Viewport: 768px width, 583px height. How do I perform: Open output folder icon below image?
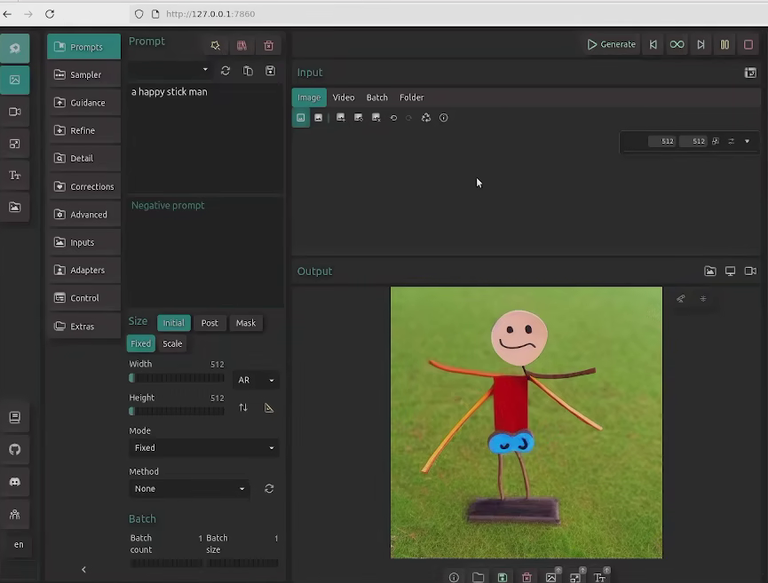[x=478, y=577]
